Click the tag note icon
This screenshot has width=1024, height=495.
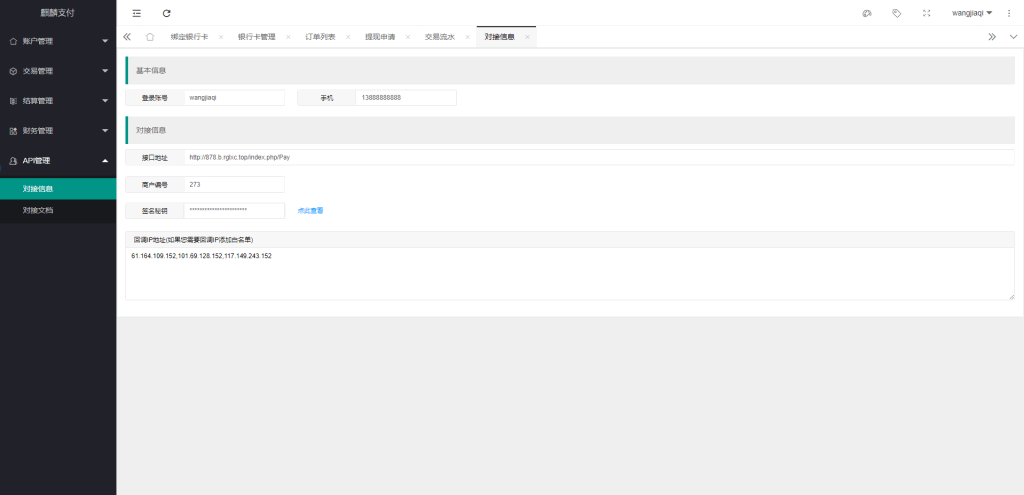pos(896,13)
